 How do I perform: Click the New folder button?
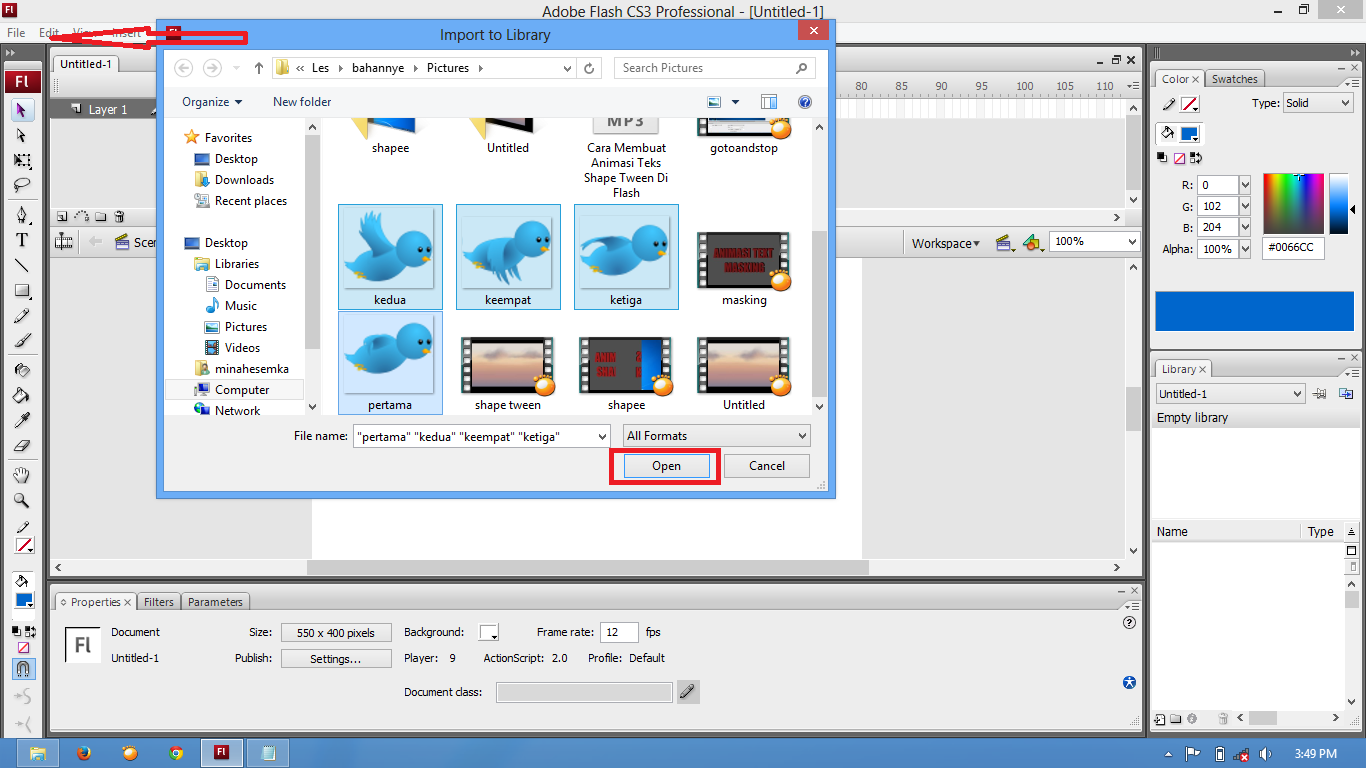(x=302, y=102)
